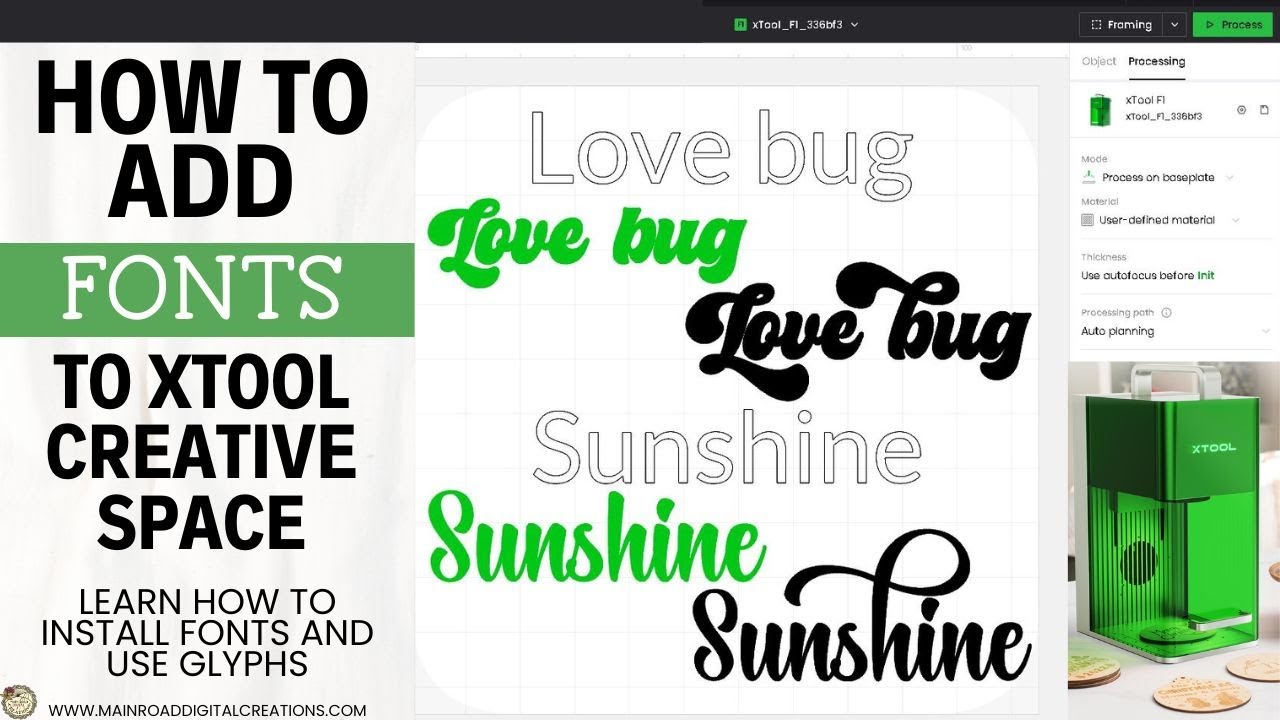The height and width of the screenshot is (720, 1280).
Task: Click the green F1 device badge in top bar
Action: (740, 24)
